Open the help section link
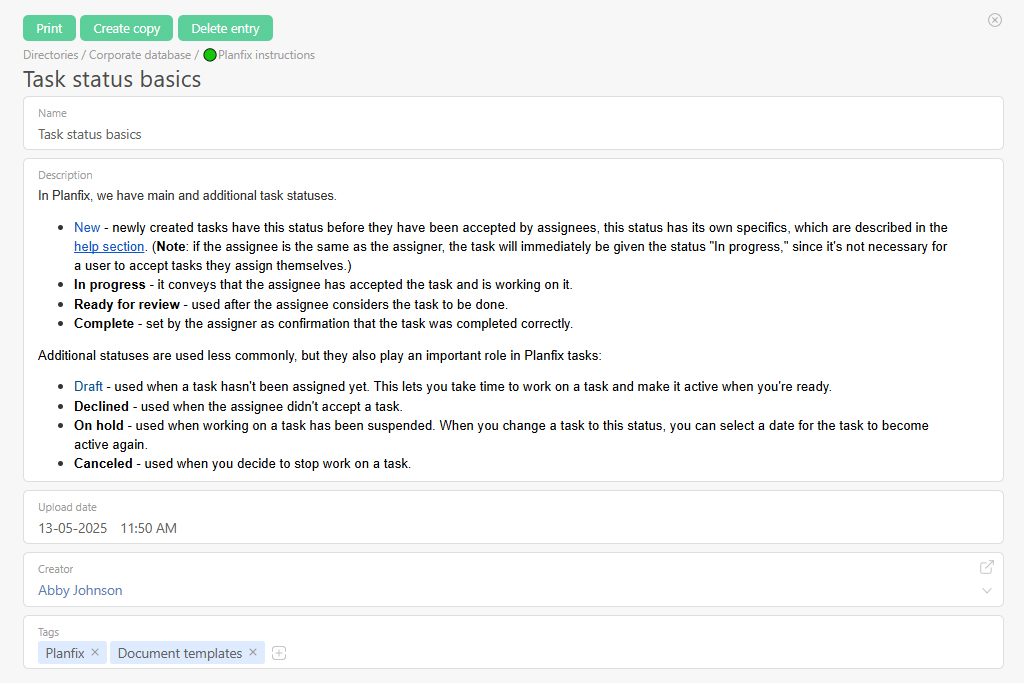The width and height of the screenshot is (1024, 683). [x=109, y=246]
